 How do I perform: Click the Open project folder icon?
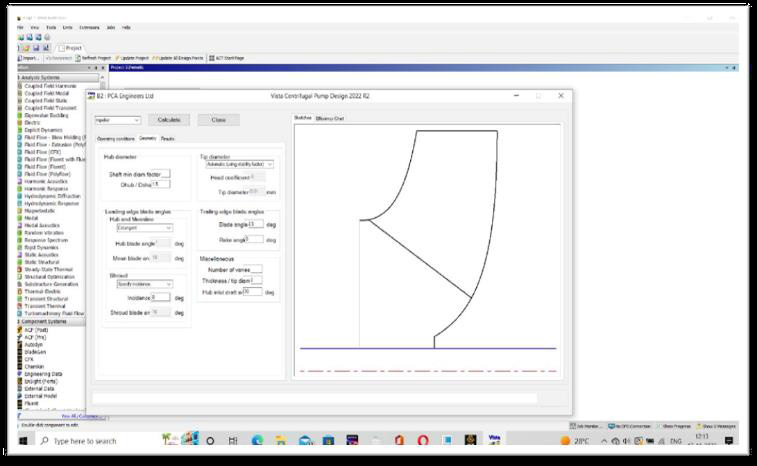point(27,48)
